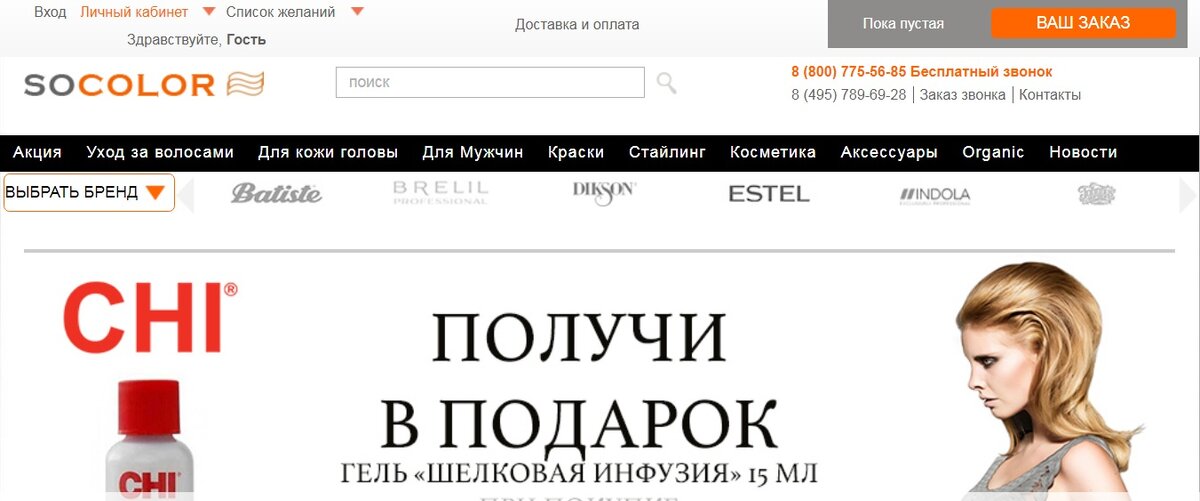The image size is (1200, 501).
Task: Open the Акция menu item
Action: (37, 152)
